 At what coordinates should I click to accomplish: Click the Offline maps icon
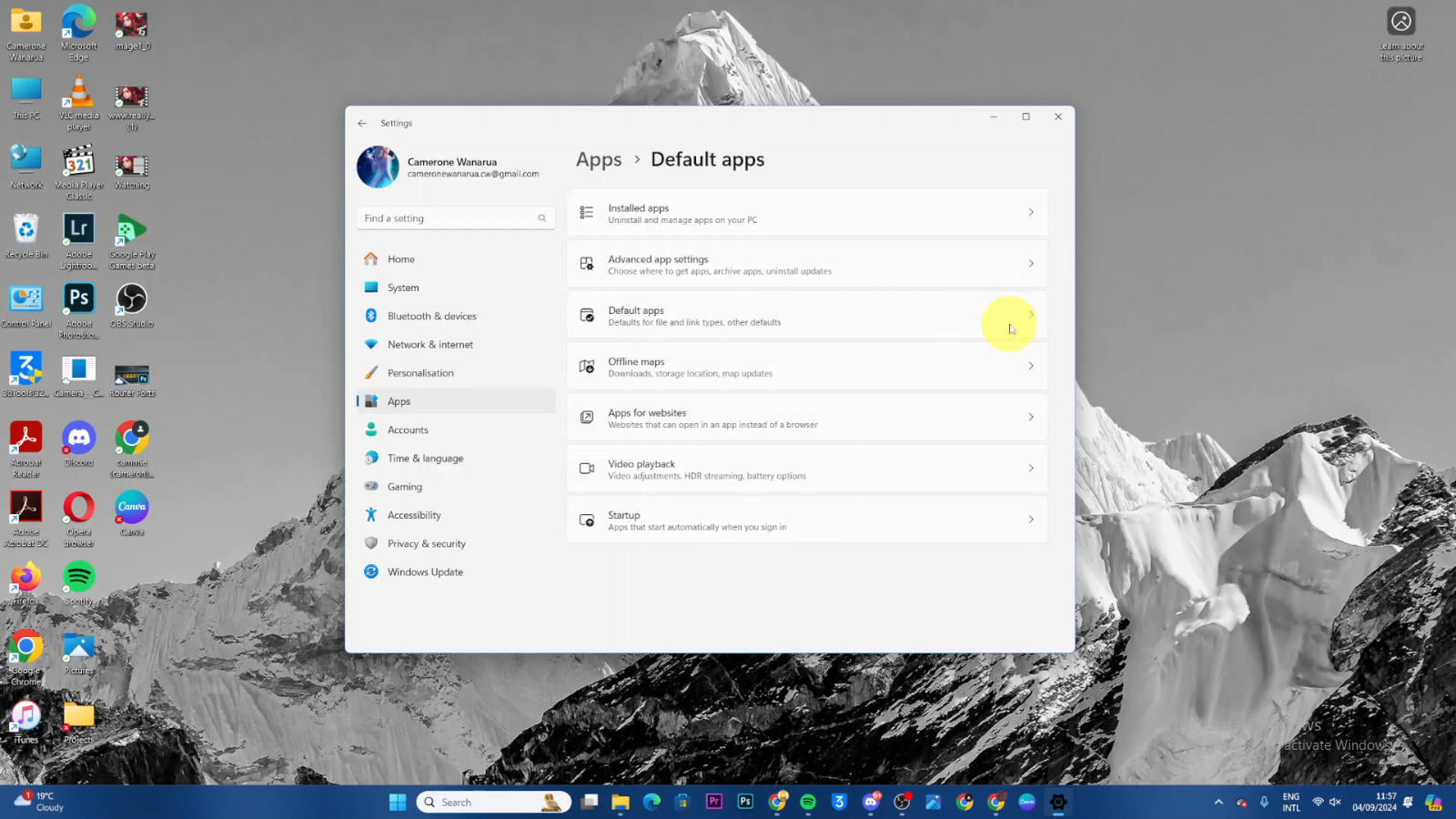click(587, 366)
